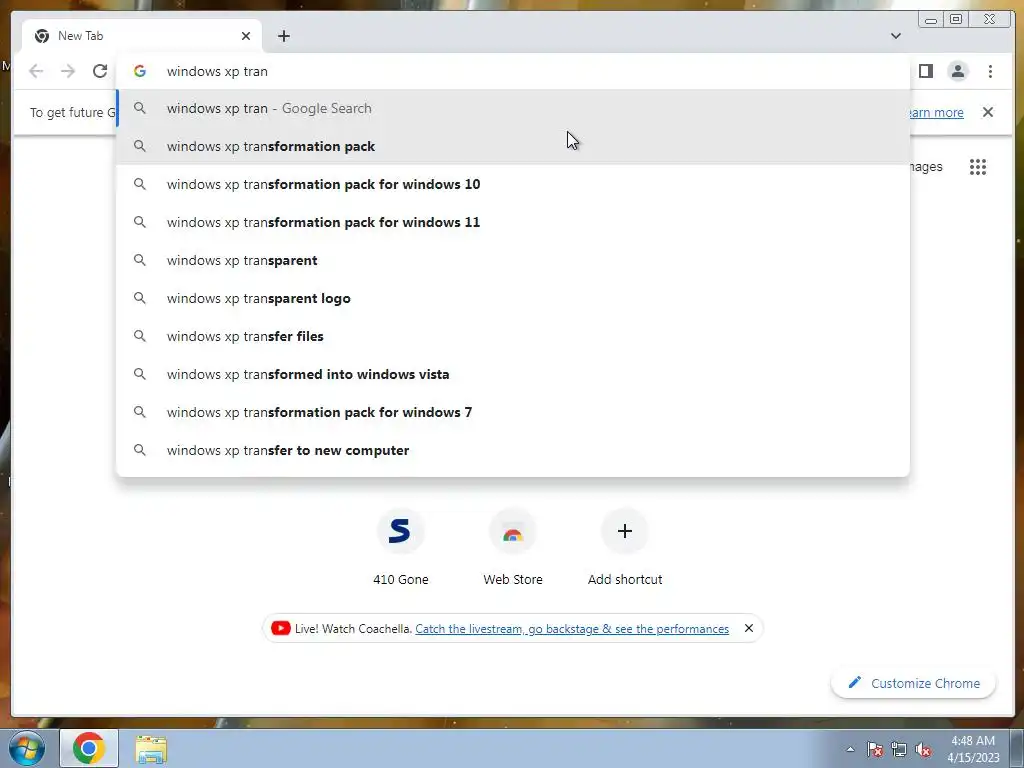The width and height of the screenshot is (1024, 768).
Task: Toggle the side panel icon
Action: click(x=925, y=71)
